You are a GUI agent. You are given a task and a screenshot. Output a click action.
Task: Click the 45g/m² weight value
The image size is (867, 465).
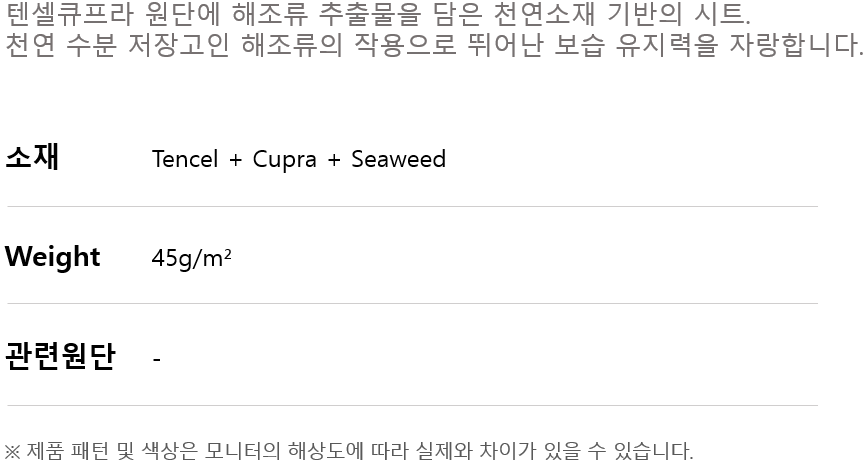pyautogui.click(x=191, y=258)
